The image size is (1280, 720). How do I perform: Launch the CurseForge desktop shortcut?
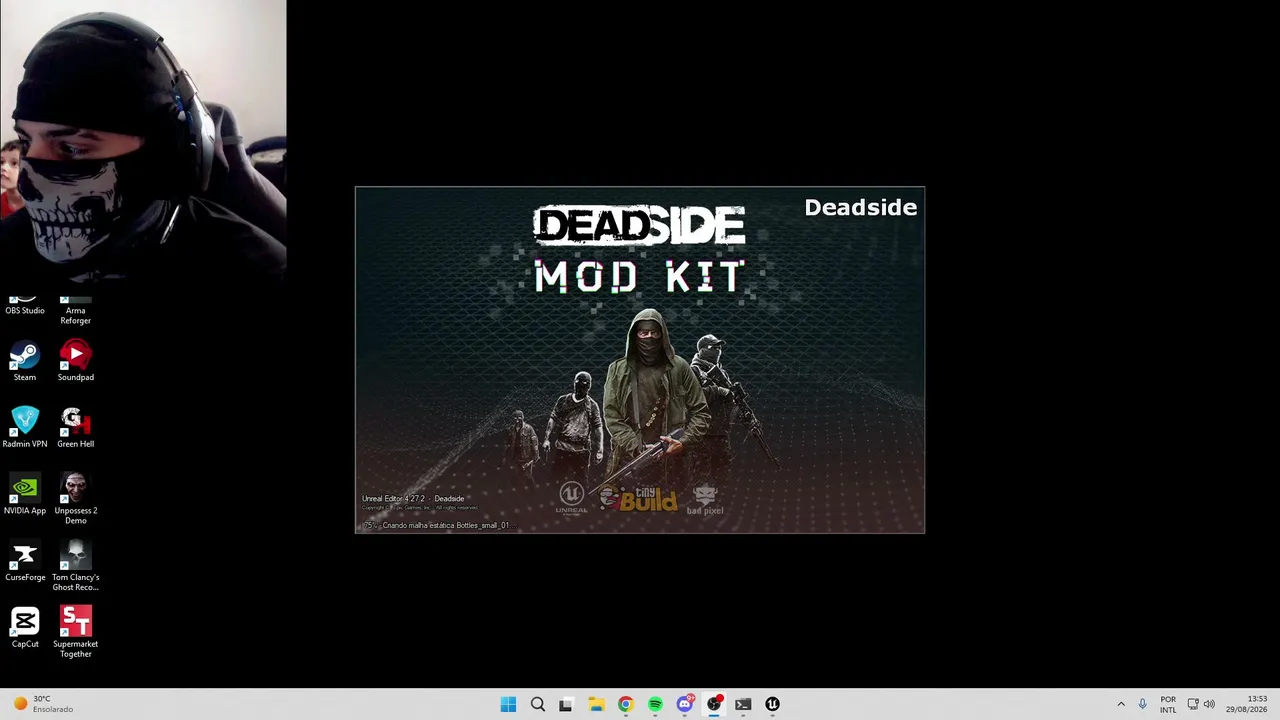click(25, 562)
